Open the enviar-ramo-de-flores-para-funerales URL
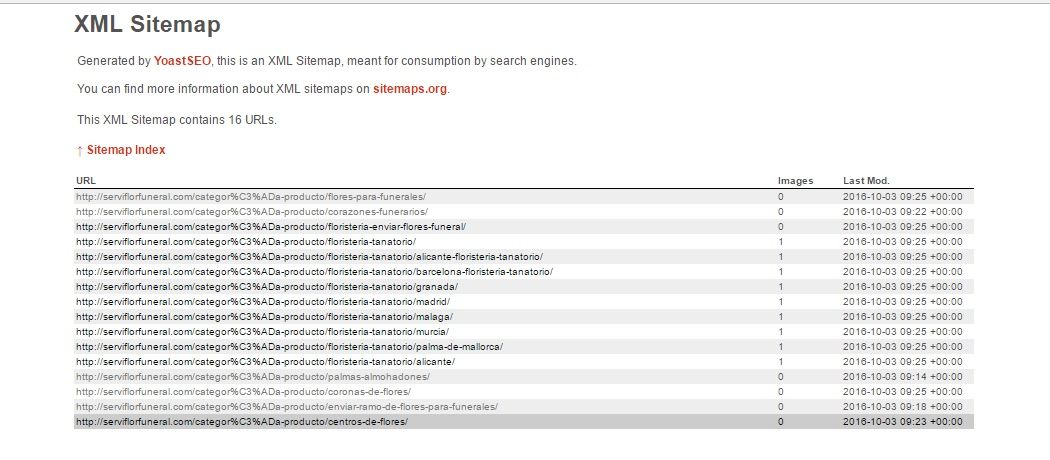Viewport: 1050px width, 460px height. [287, 407]
